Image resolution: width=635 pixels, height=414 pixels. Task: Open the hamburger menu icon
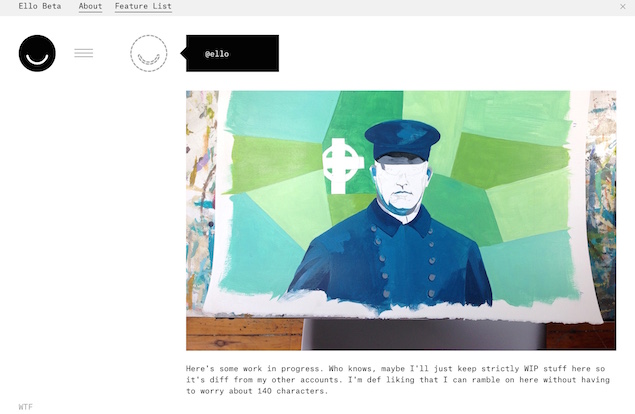tap(84, 53)
